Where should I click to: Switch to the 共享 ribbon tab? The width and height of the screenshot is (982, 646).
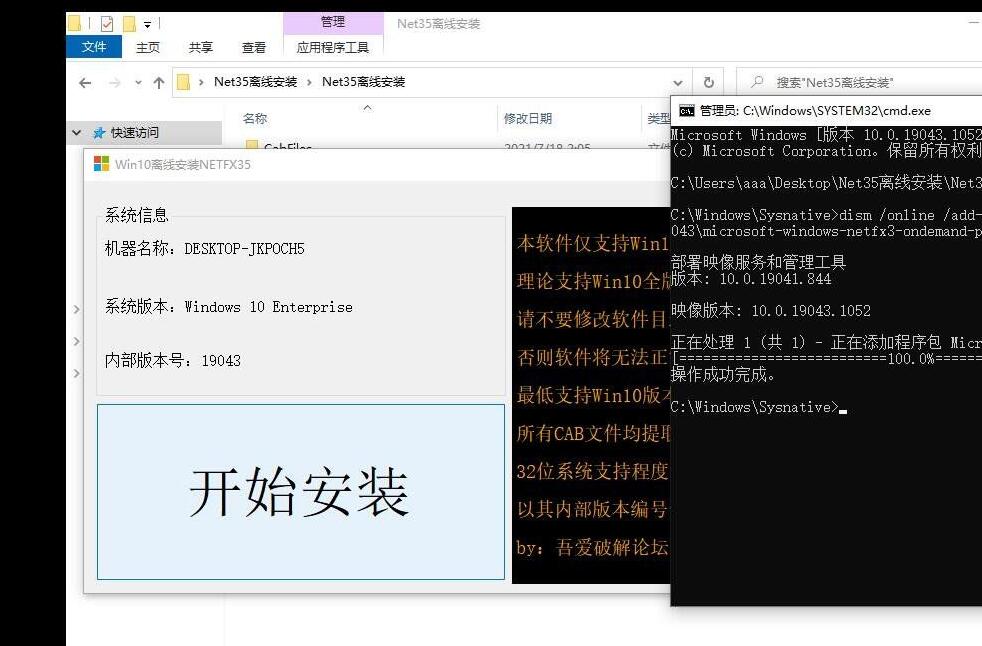[x=200, y=47]
